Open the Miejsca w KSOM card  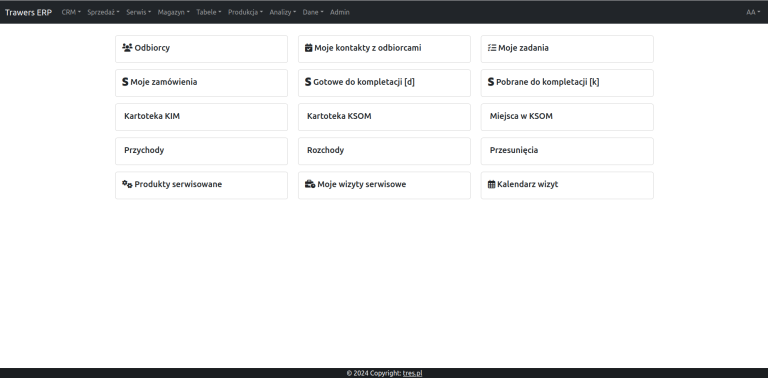coord(567,117)
